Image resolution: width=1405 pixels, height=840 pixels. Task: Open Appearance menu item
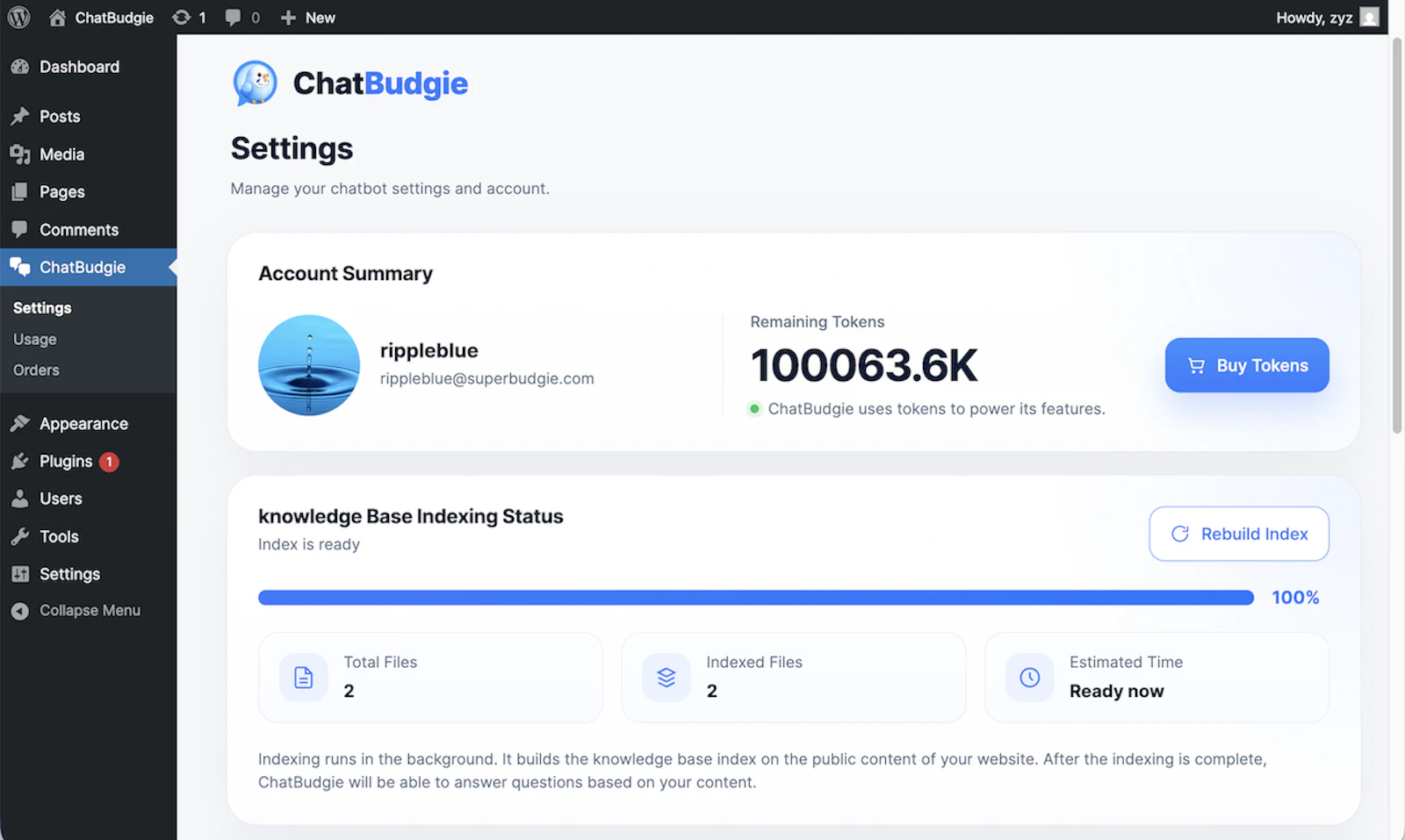coord(88,424)
